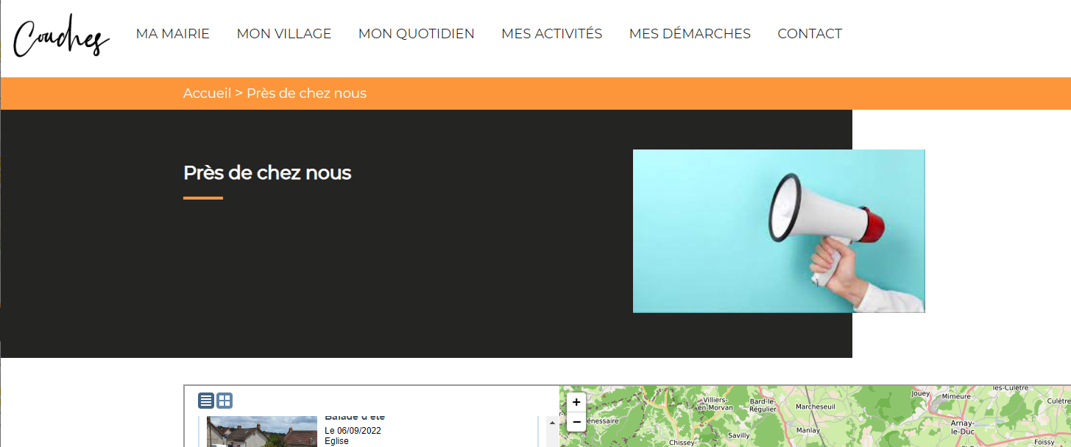This screenshot has width=1071, height=447.
Task: Click the 'Près de chez nous' page heading
Action: (267, 173)
